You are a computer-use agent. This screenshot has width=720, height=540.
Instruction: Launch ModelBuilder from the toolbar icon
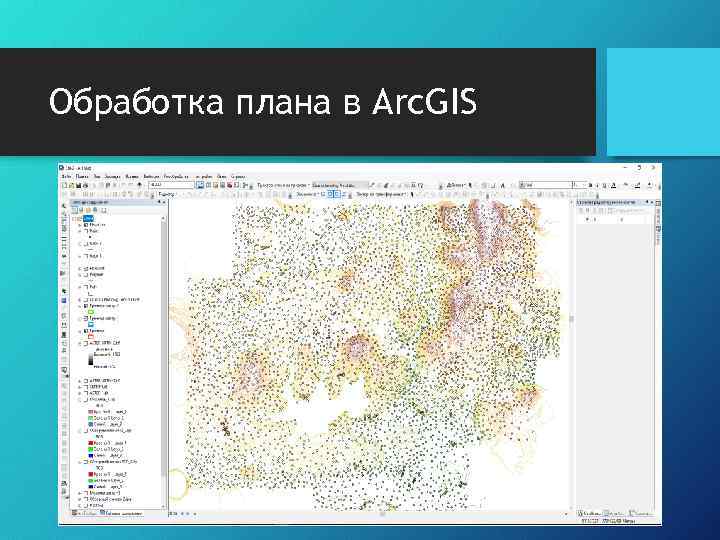[244, 185]
